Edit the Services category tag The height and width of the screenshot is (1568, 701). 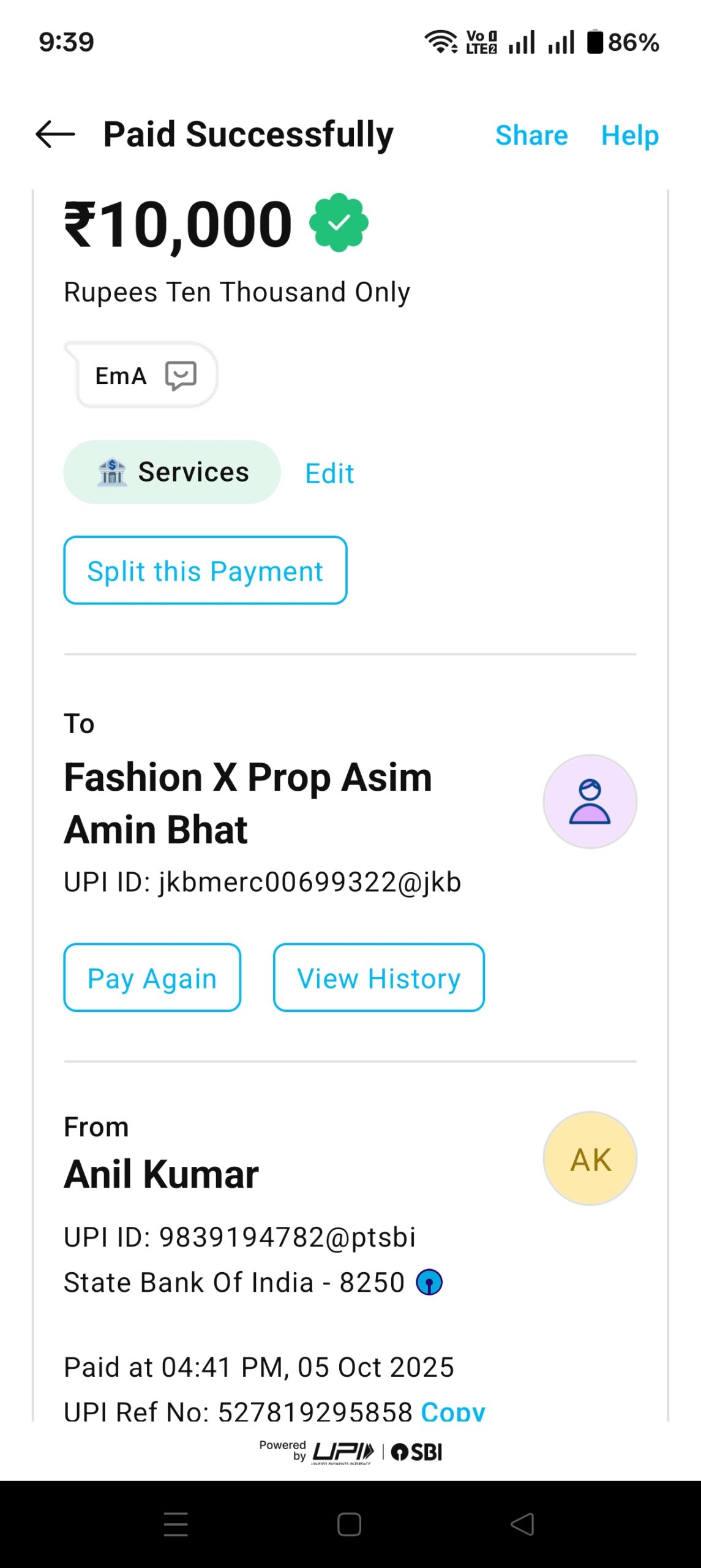(329, 473)
